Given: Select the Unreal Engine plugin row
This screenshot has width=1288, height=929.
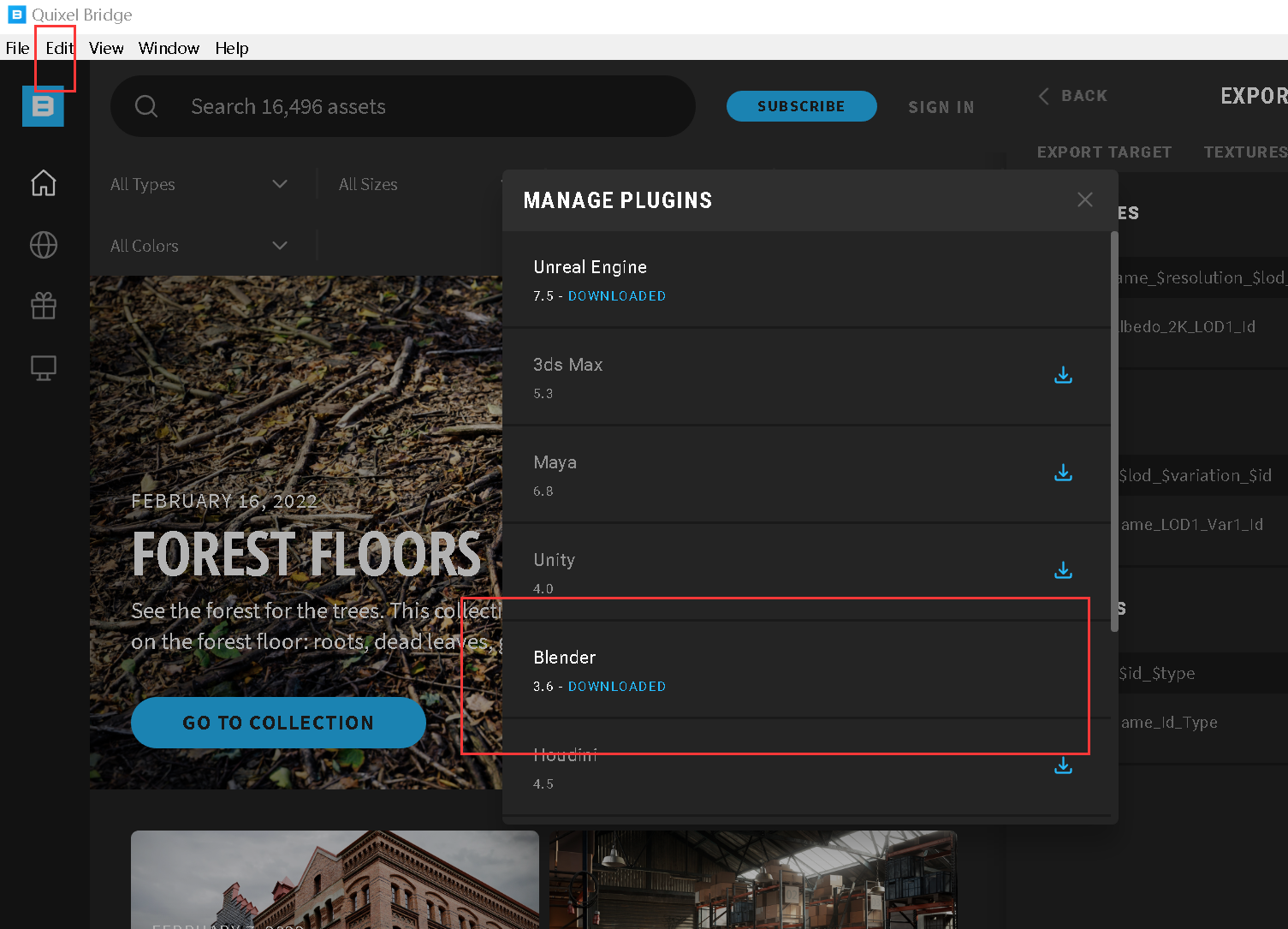Looking at the screenshot, I should (806, 280).
